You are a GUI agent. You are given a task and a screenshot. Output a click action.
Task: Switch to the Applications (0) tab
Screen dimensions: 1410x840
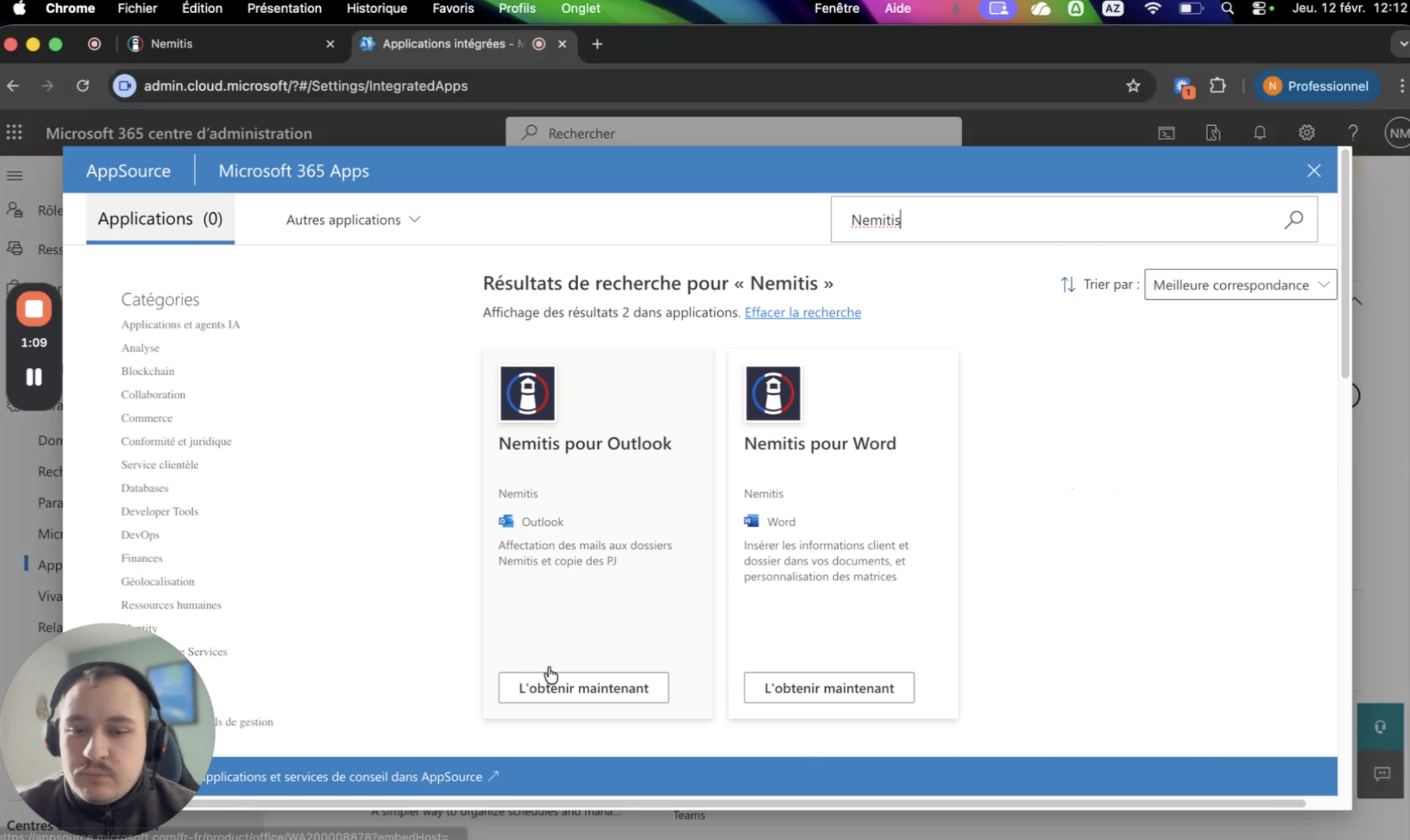click(x=160, y=219)
